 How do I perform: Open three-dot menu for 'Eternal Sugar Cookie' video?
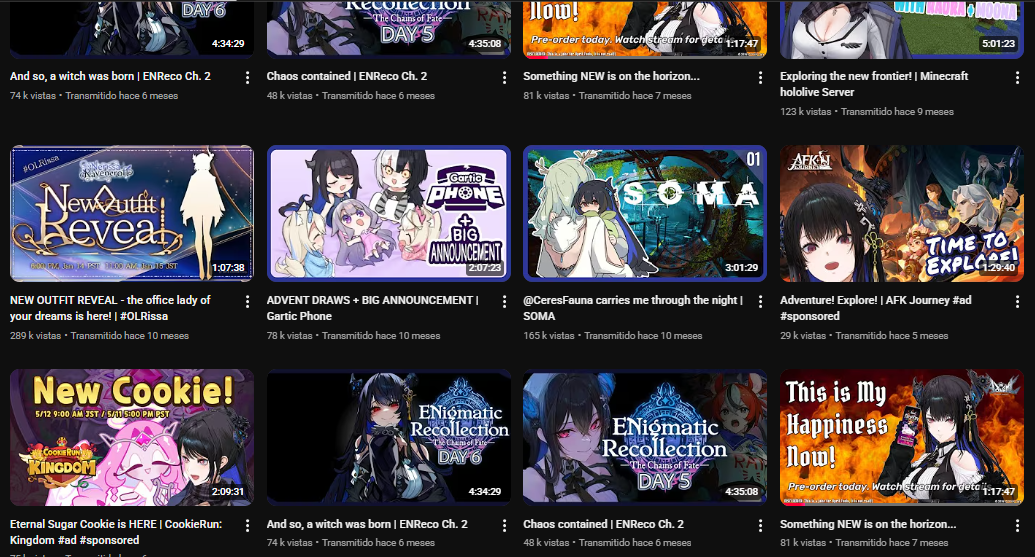248,525
